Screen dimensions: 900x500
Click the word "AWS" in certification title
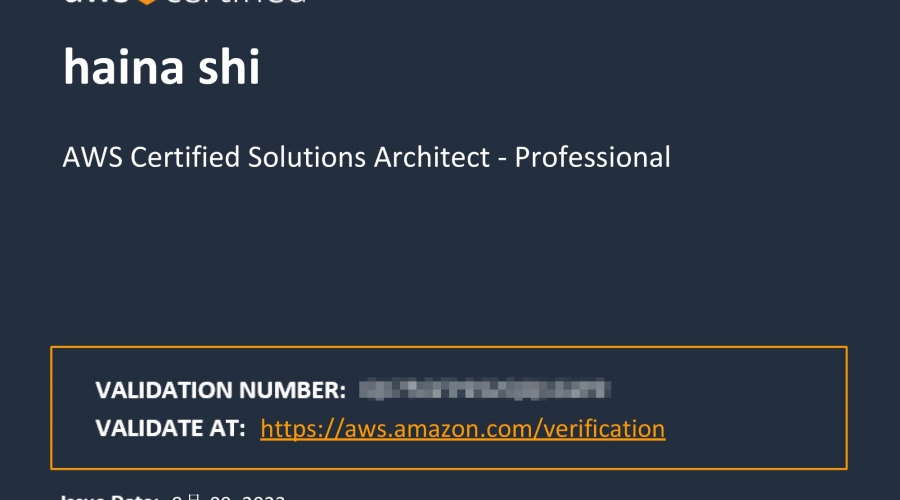(92, 157)
